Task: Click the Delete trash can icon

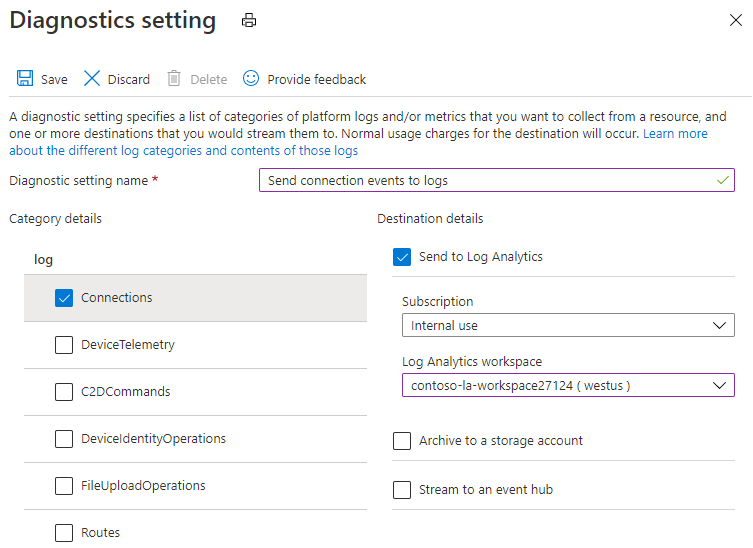Action: [x=174, y=79]
